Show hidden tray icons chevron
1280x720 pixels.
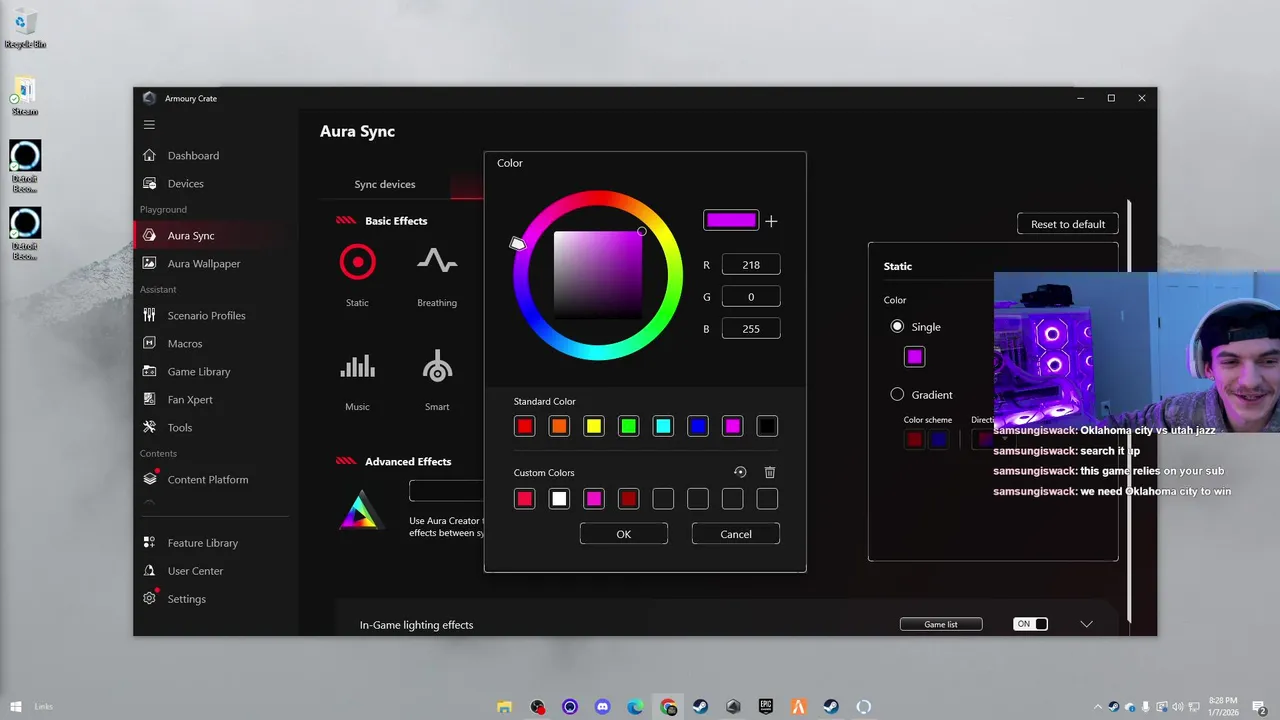[x=1098, y=707]
